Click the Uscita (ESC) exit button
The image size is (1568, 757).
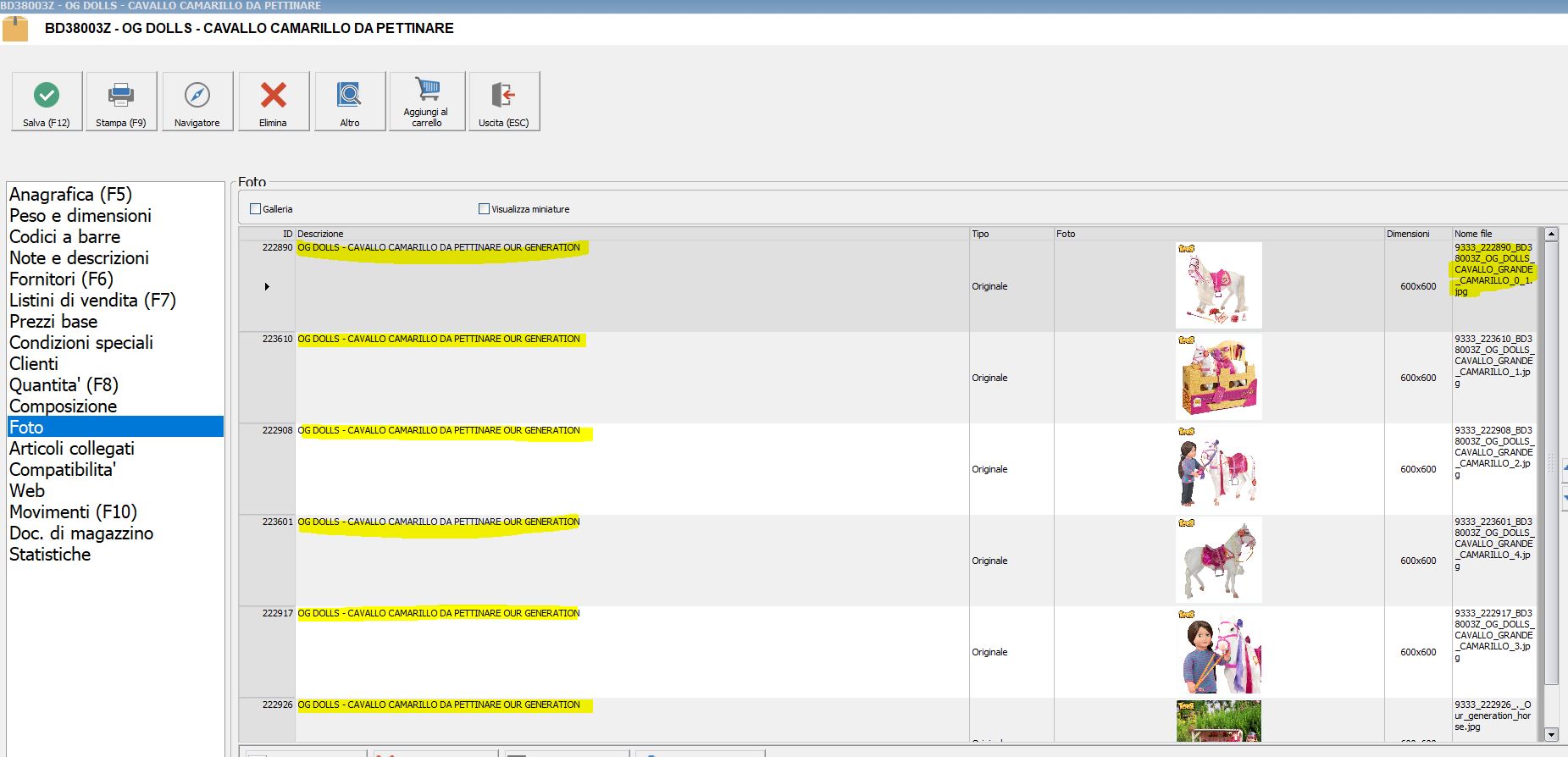point(504,101)
